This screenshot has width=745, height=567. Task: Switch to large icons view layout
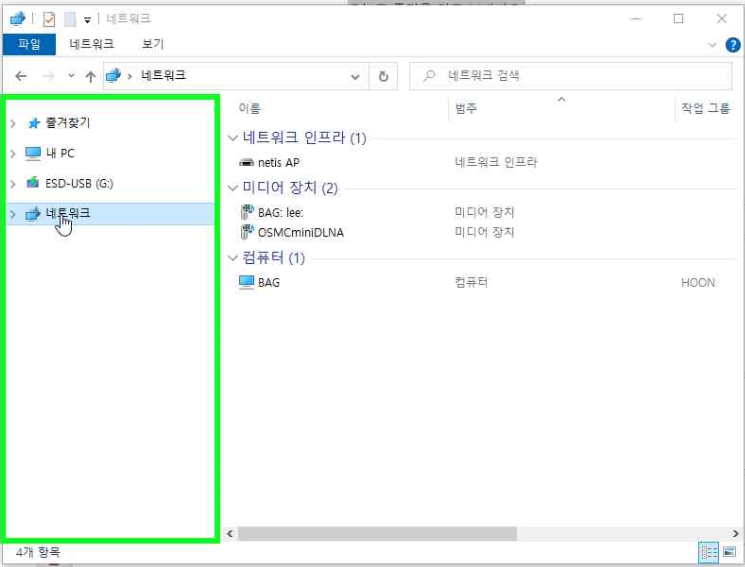tap(729, 552)
